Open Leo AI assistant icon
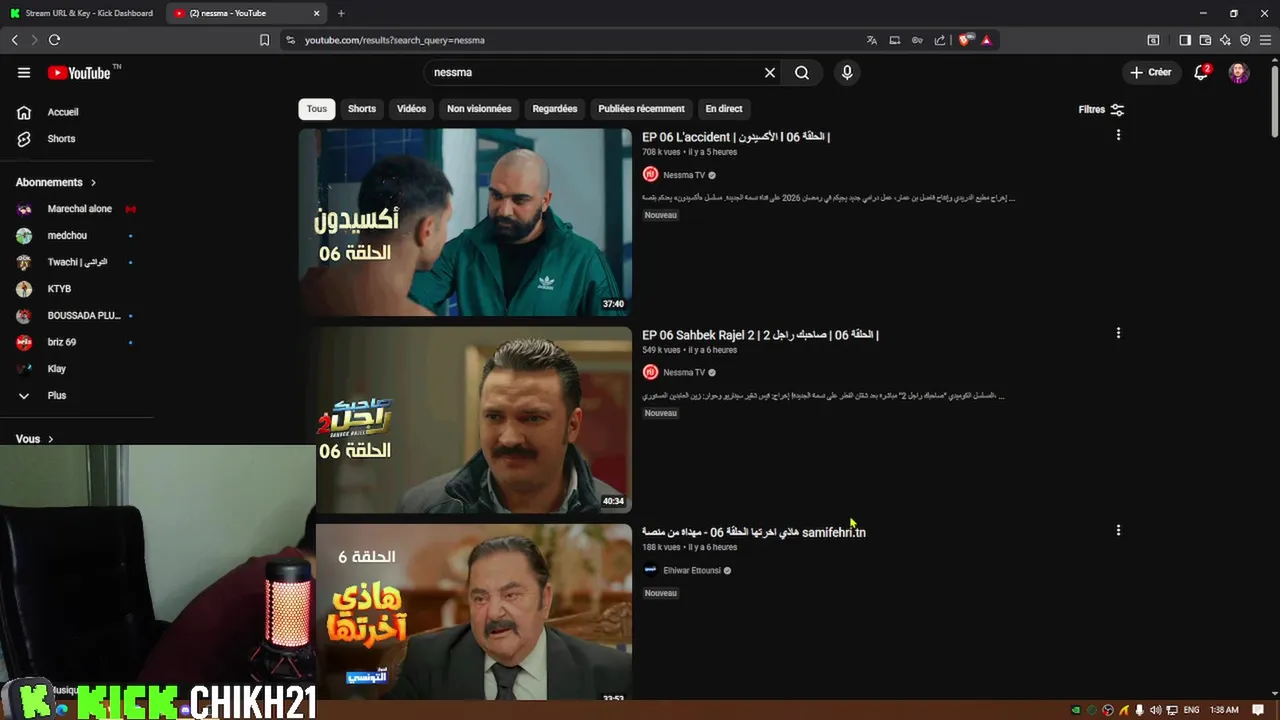The width and height of the screenshot is (1280, 720). (1226, 40)
